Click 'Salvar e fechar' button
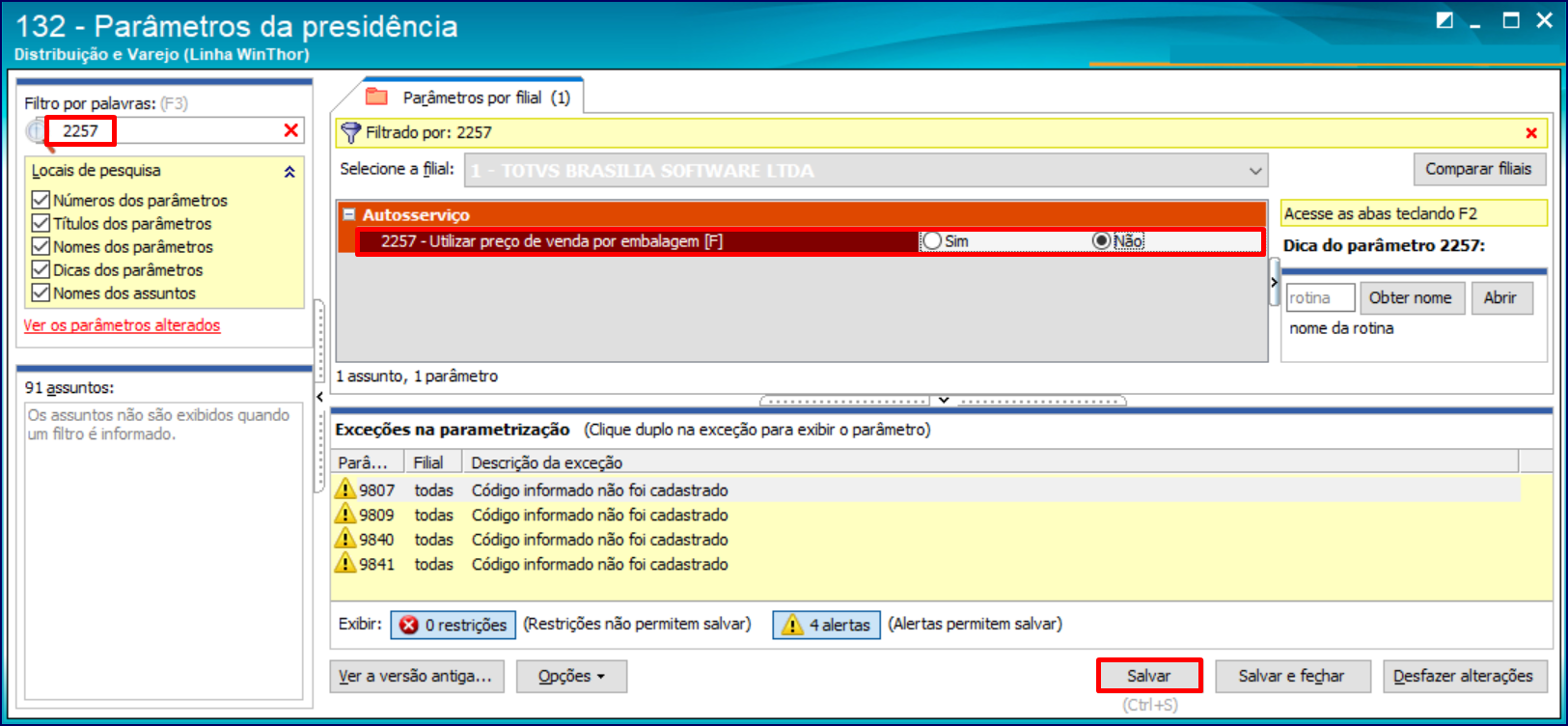Image resolution: width=1568 pixels, height=726 pixels. pyautogui.click(x=1292, y=676)
